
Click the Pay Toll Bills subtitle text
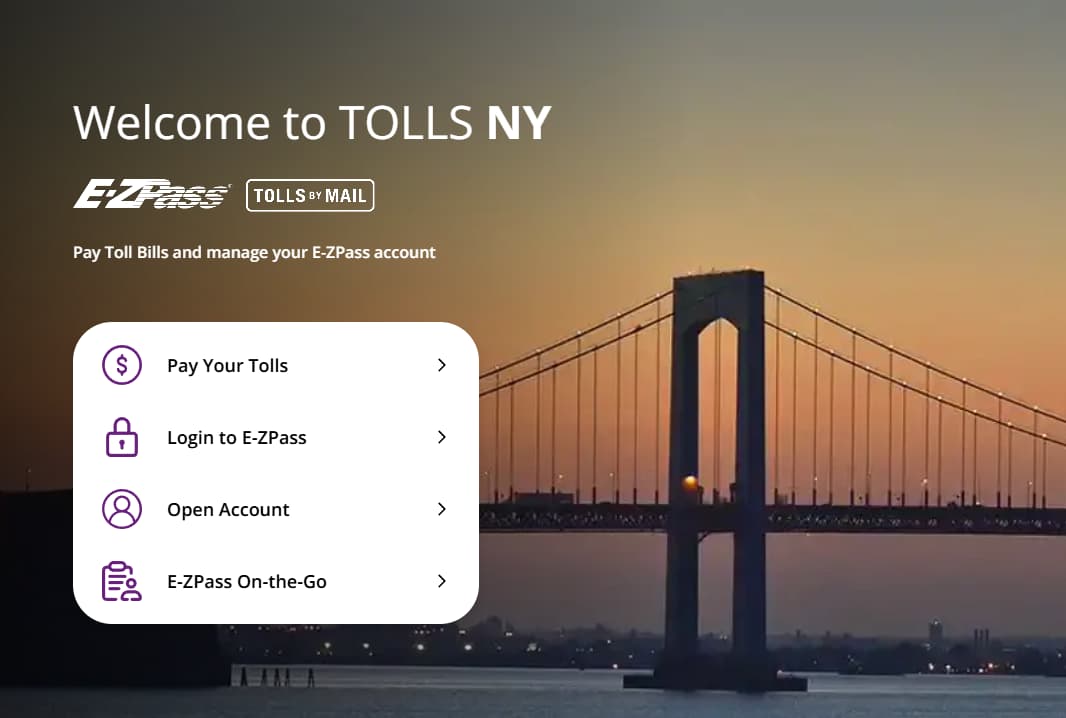(x=254, y=252)
